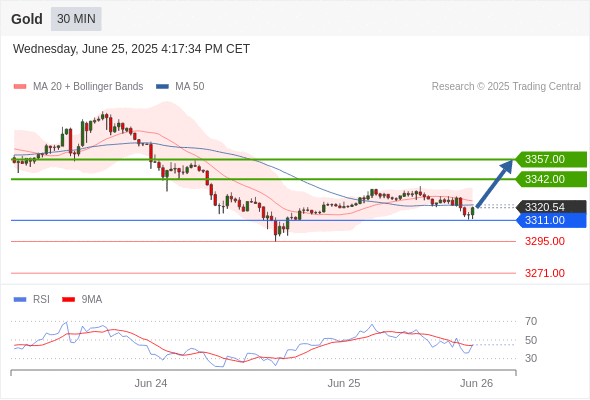Image resolution: width=590 pixels, height=400 pixels.
Task: Select the 3357.00 resistance price tag
Action: [x=551, y=159]
